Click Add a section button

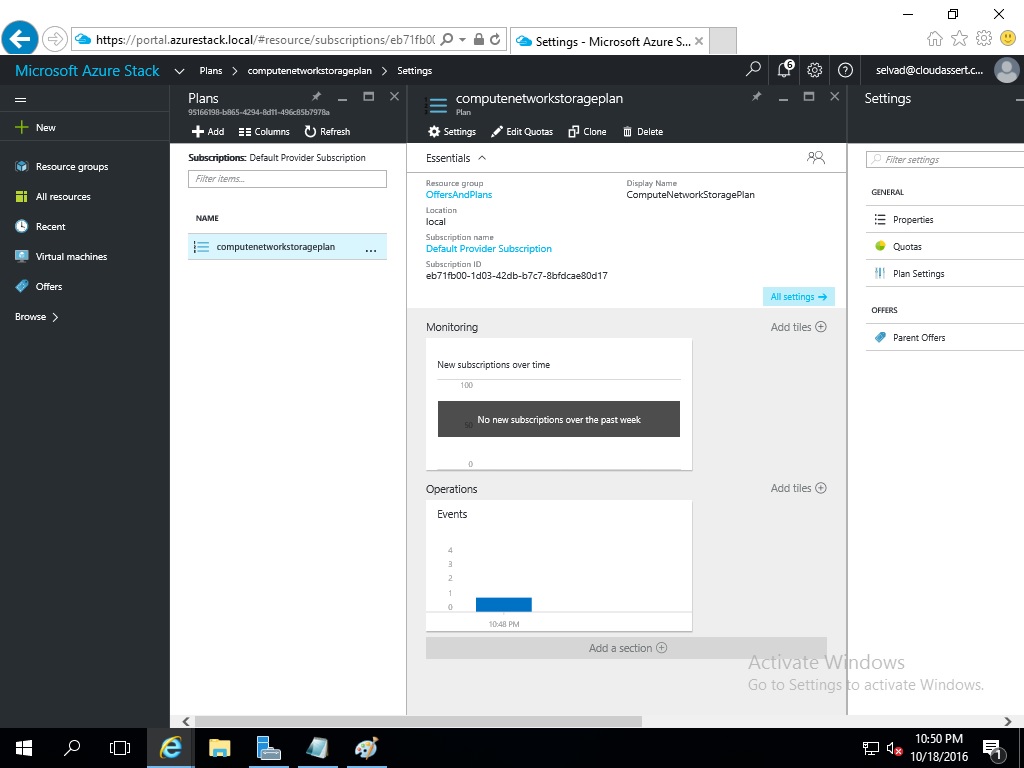[626, 648]
